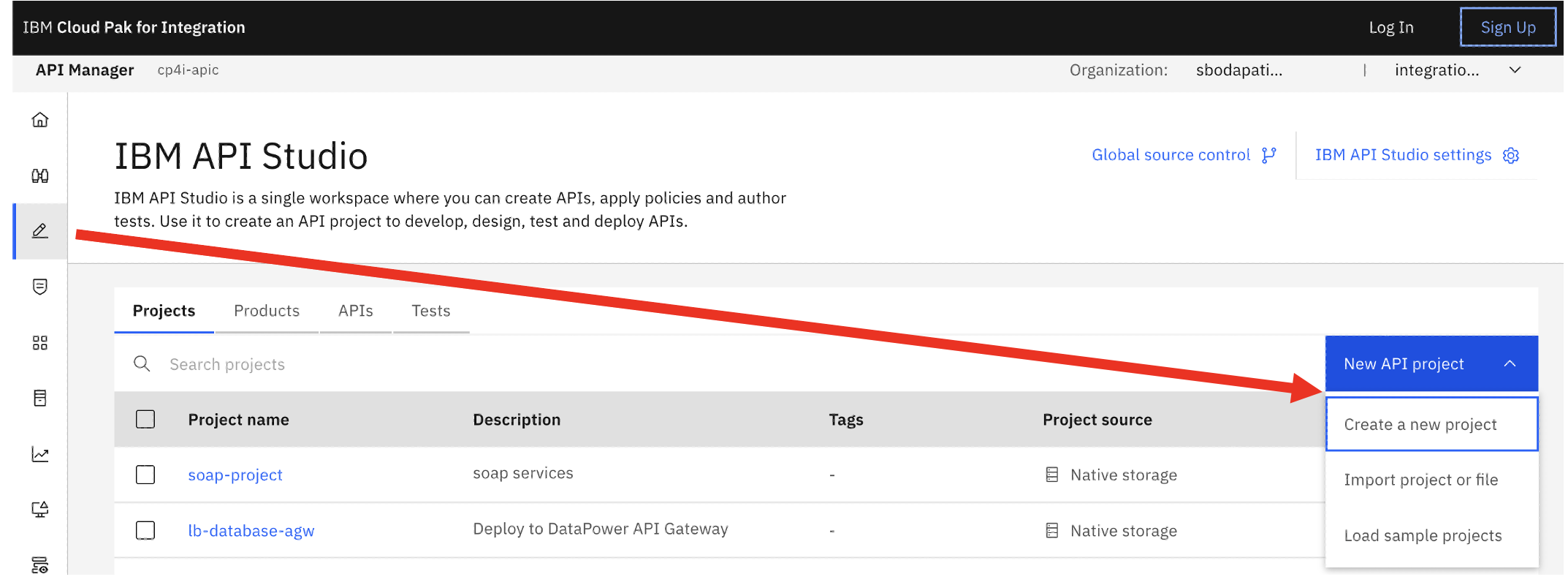Click the Sign Up button
This screenshot has height=585, width=1568.
coord(1508,28)
